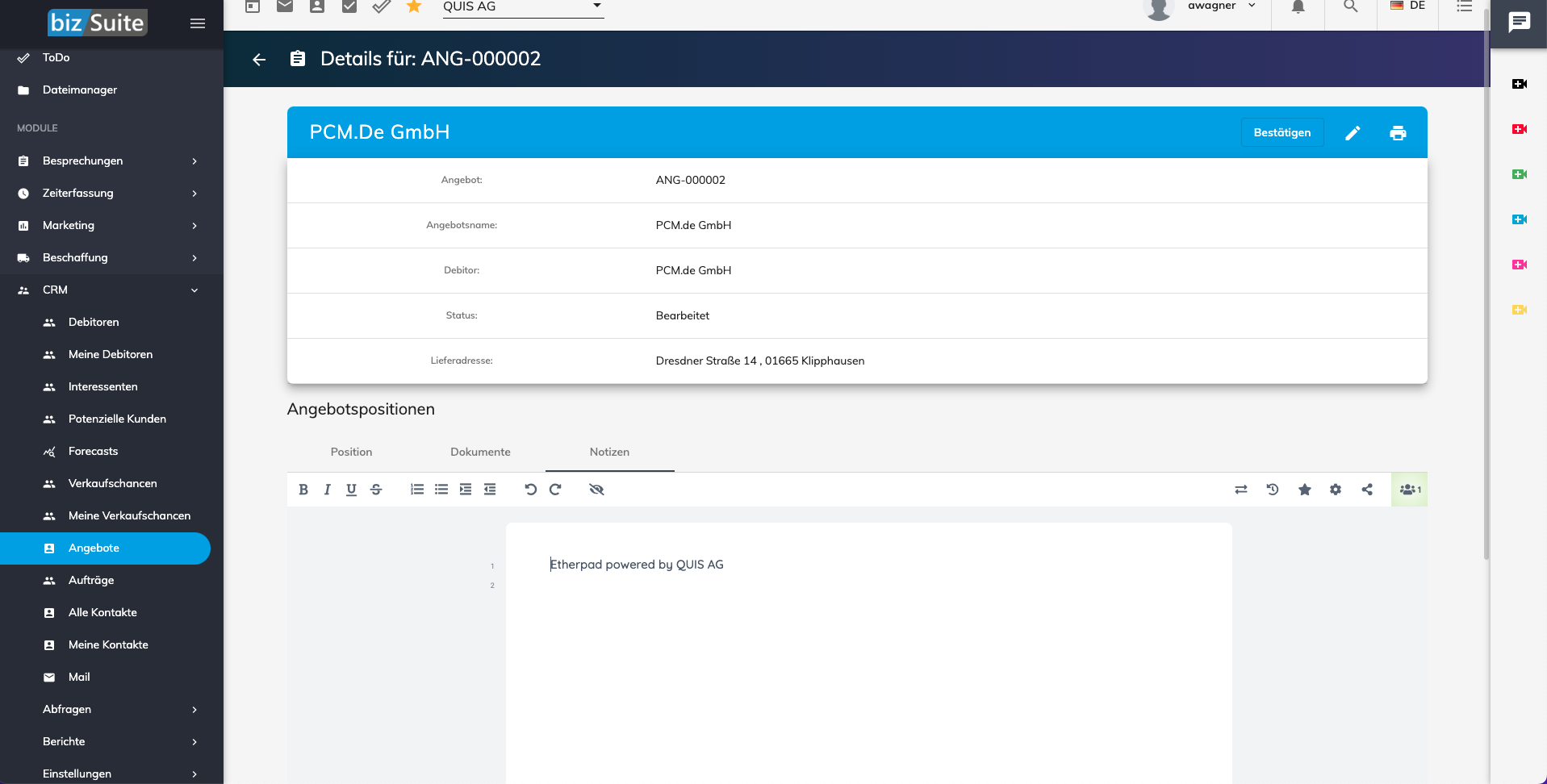Screen dimensions: 1547x784
Task: Open the pad timeslider history
Action: click(1273, 490)
